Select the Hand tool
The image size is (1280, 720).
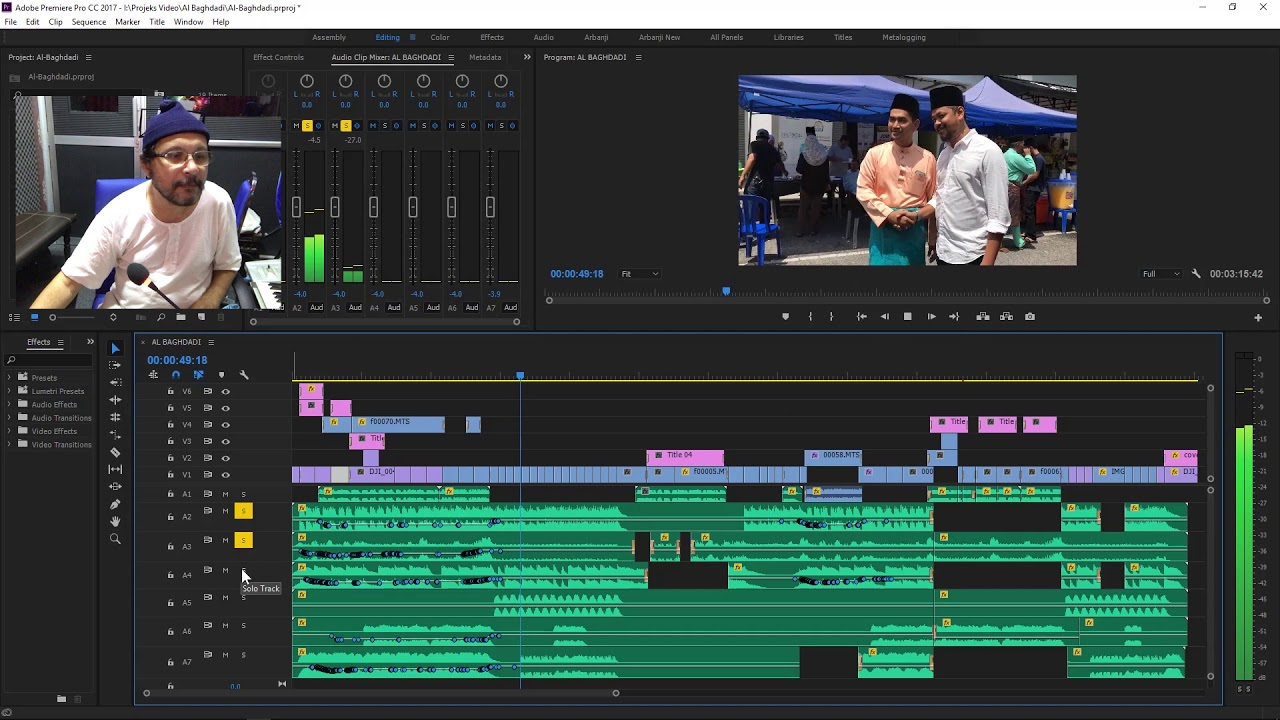[x=115, y=521]
